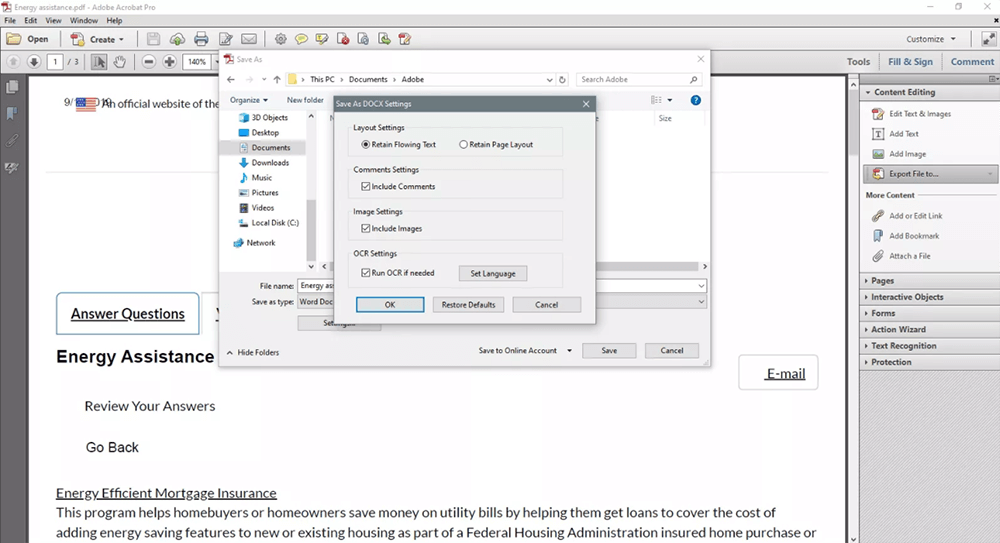This screenshot has height=543, width=1000.
Task: Toggle the Include Images checkbox
Action: tap(366, 229)
